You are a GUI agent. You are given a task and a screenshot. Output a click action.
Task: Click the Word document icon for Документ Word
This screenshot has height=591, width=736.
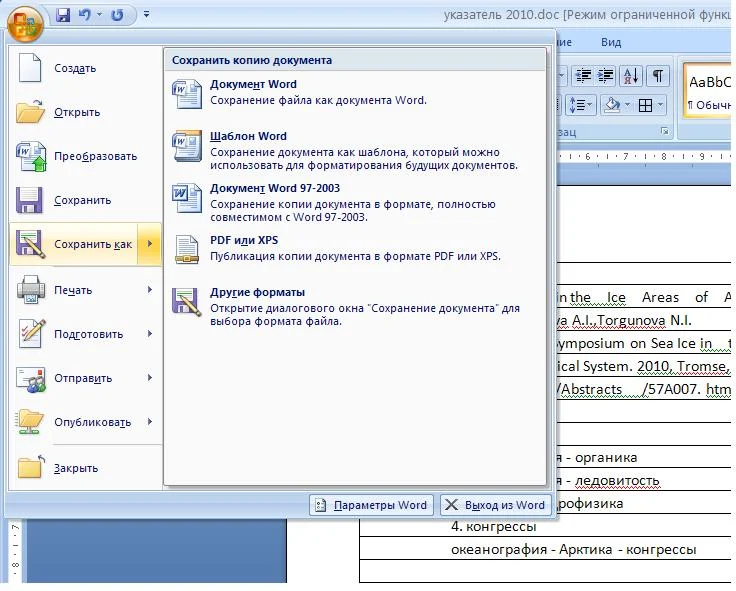(x=187, y=94)
